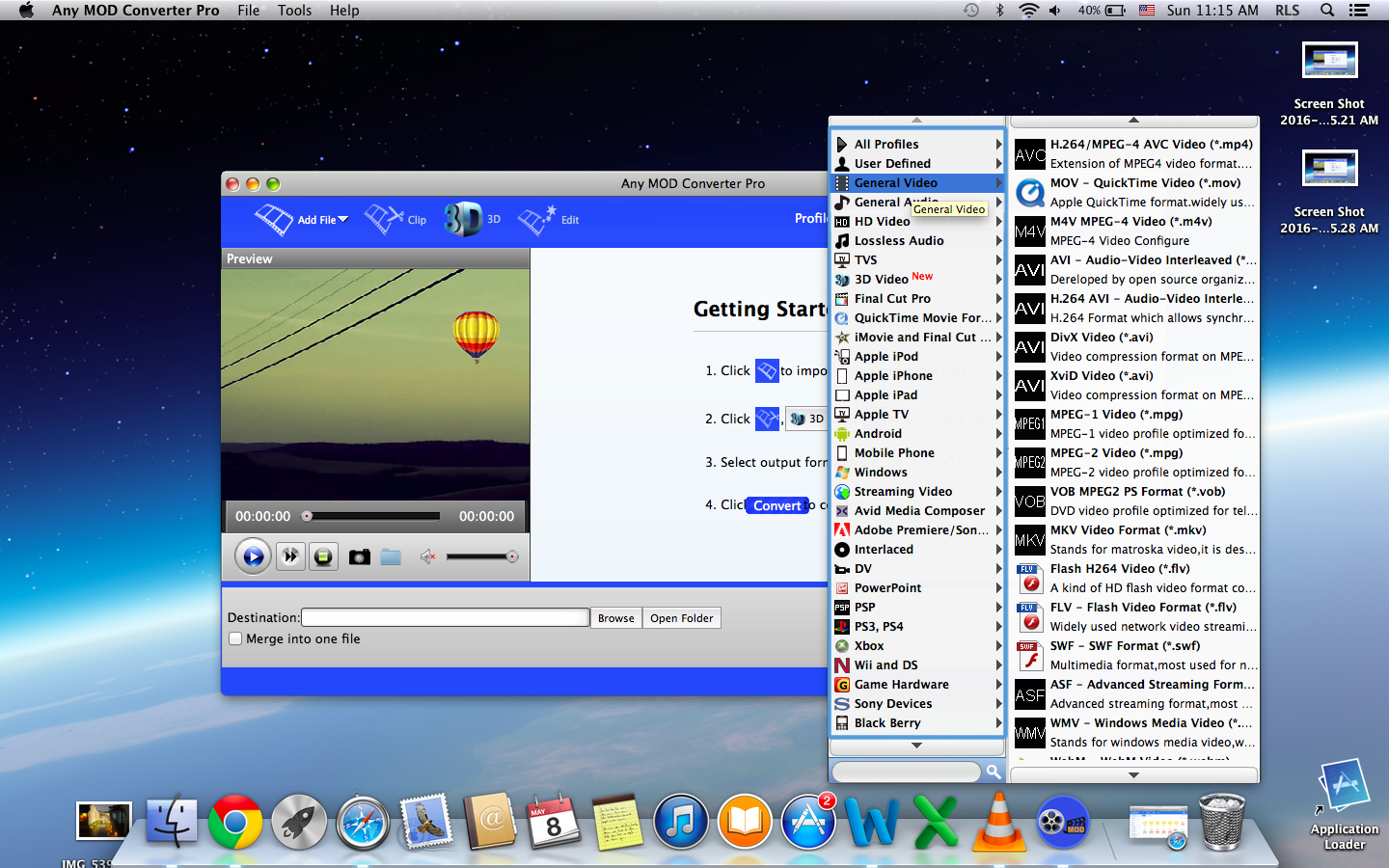Screen dimensions: 1389x868
Task: Open Spotlight search in menu bar
Action: coord(1327,11)
